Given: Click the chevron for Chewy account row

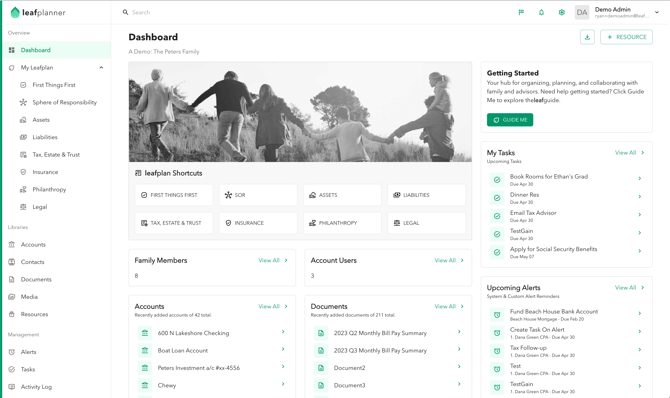Looking at the screenshot, I should pos(283,384).
